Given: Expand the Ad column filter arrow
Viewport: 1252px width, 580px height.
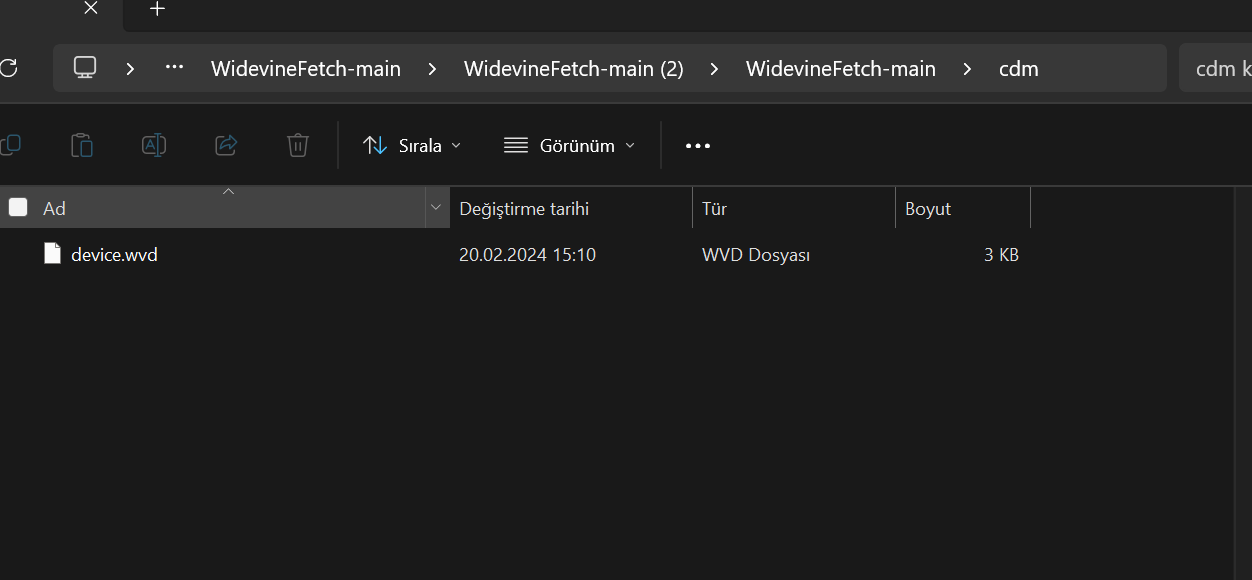Looking at the screenshot, I should (x=435, y=208).
